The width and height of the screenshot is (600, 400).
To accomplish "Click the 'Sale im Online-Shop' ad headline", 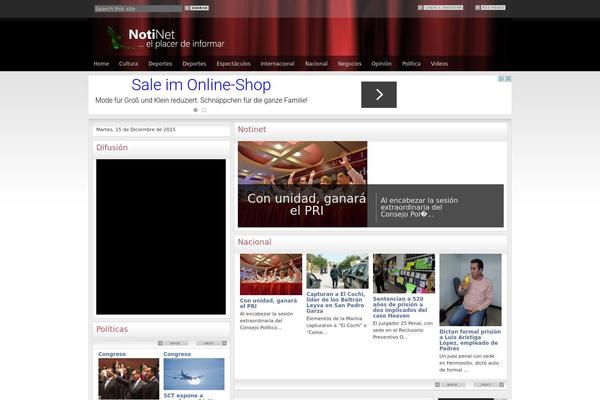I will tap(201, 85).
